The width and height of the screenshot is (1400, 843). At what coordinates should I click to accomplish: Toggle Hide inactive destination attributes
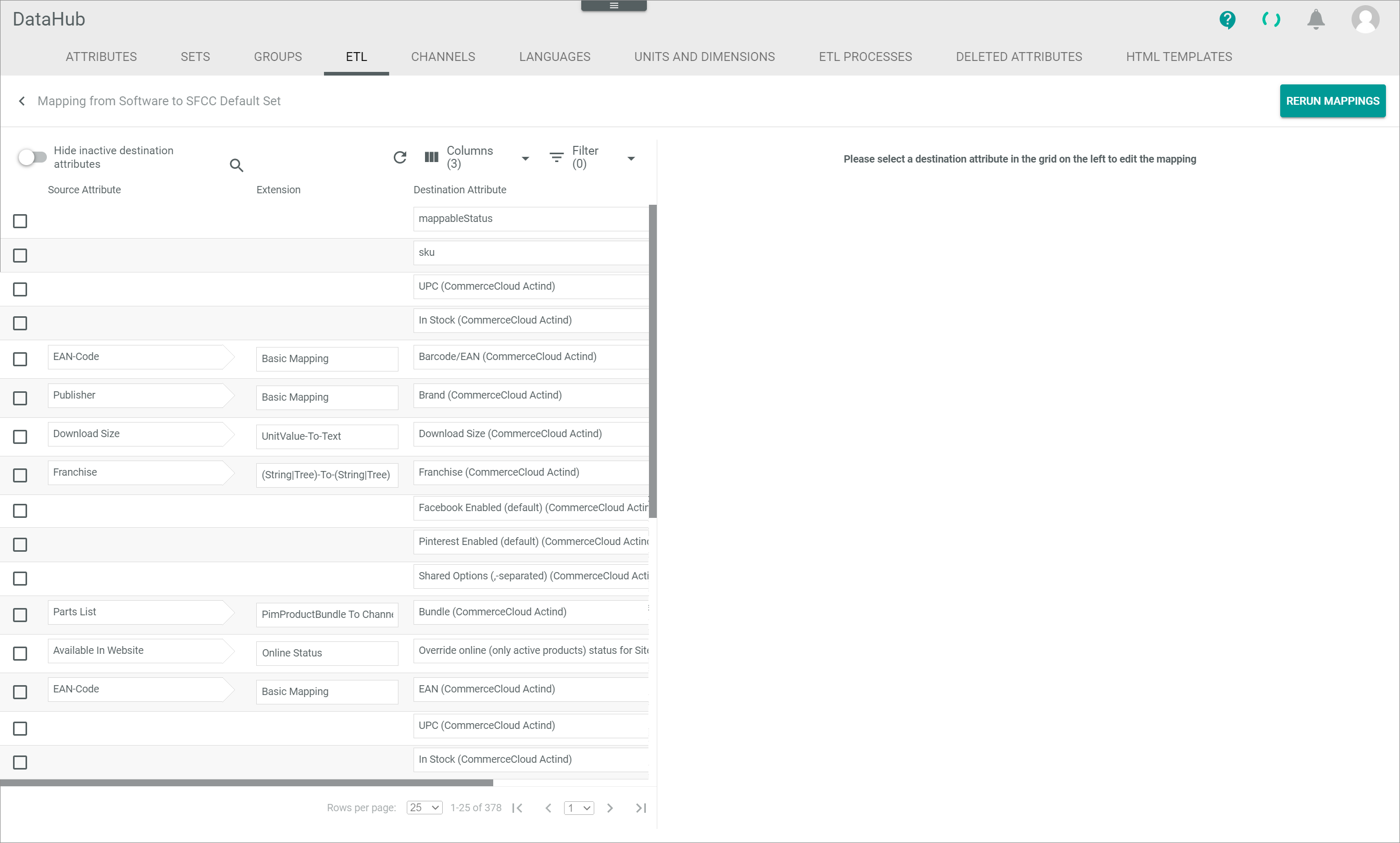coord(32,157)
